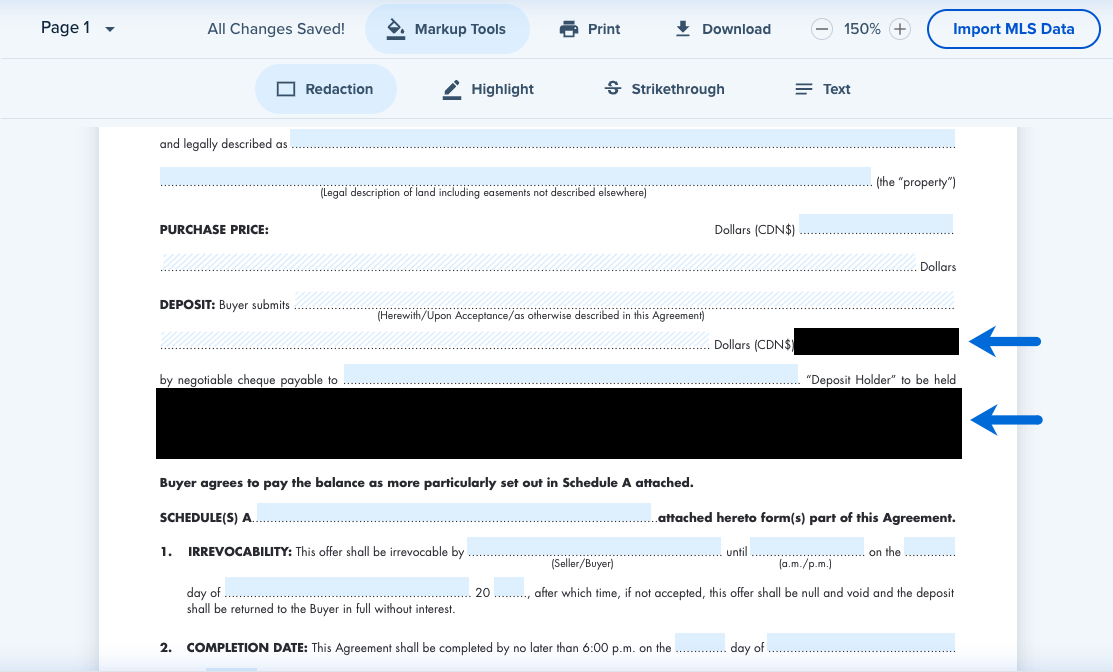This screenshot has width=1113, height=672.
Task: Click the Download button
Action: click(723, 29)
